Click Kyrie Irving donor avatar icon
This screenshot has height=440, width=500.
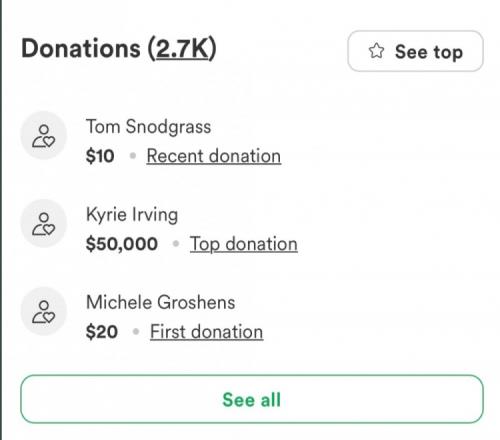[44, 223]
